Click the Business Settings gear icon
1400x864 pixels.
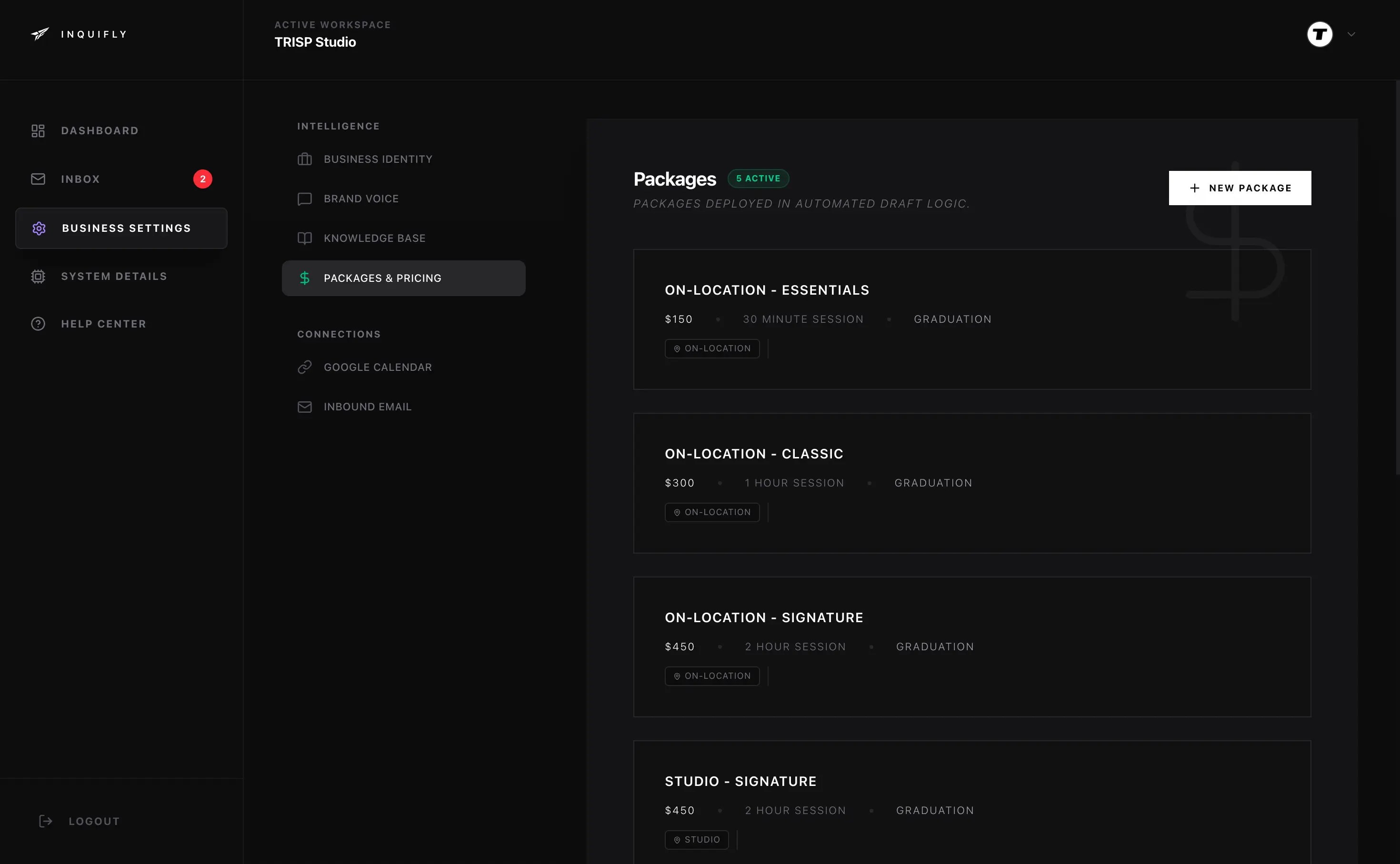pos(39,228)
